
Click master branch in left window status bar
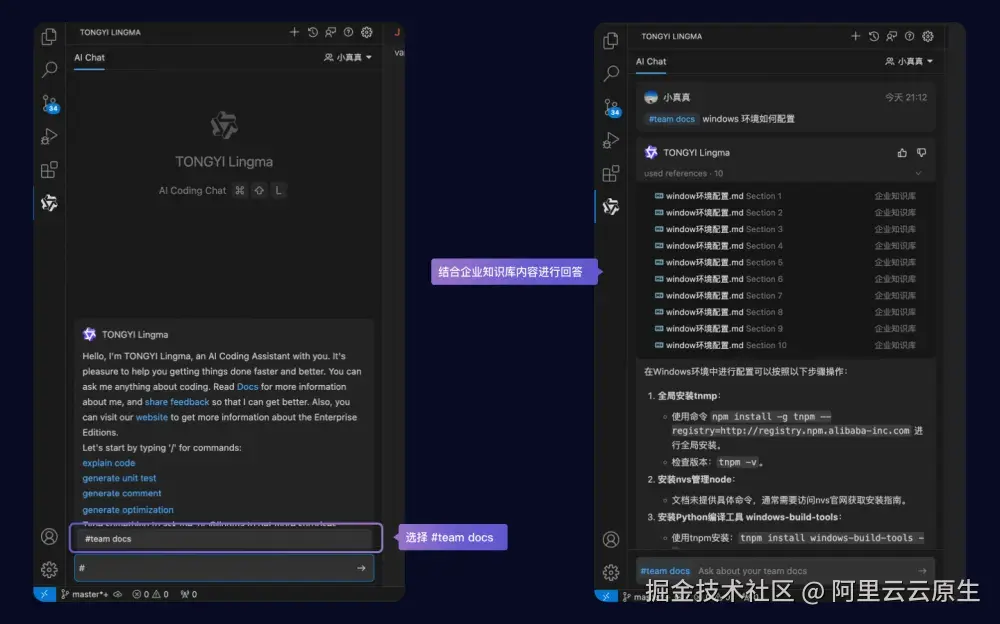(85, 594)
